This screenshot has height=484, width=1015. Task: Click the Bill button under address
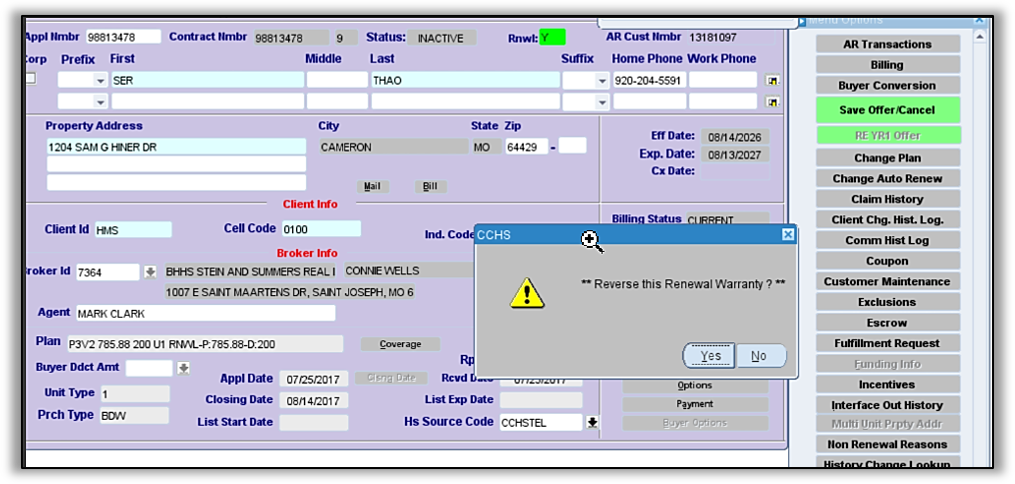coord(430,186)
